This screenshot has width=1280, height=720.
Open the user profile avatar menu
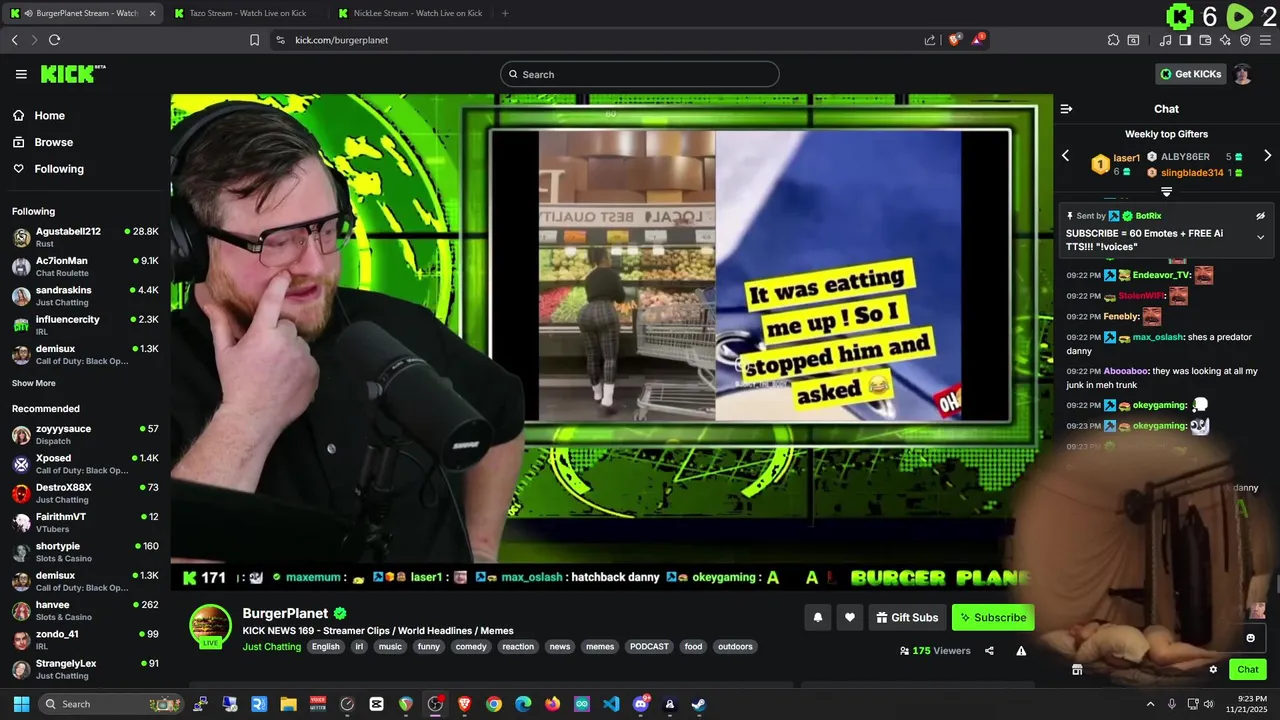(x=1242, y=74)
